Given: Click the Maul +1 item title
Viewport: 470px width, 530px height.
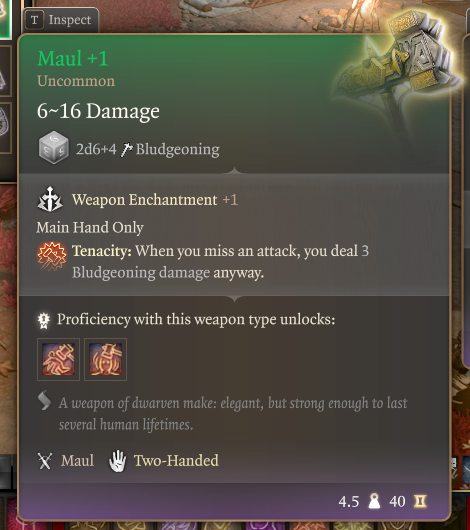Looking at the screenshot, I should (73, 58).
